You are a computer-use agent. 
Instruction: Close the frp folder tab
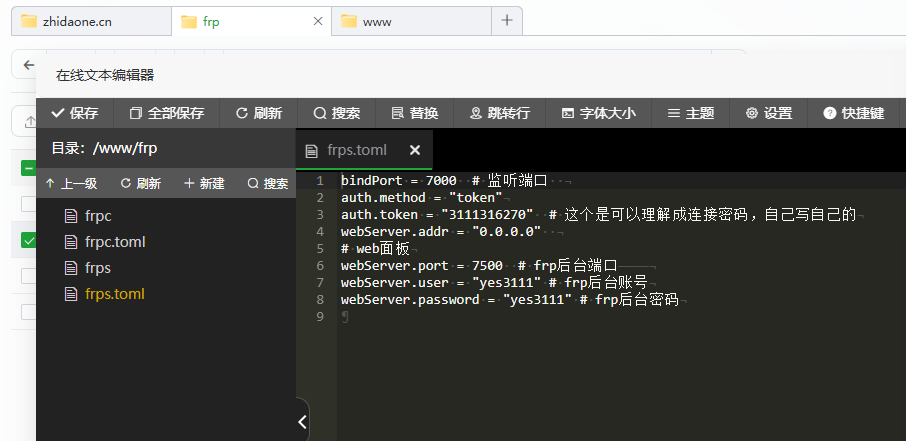[x=317, y=21]
